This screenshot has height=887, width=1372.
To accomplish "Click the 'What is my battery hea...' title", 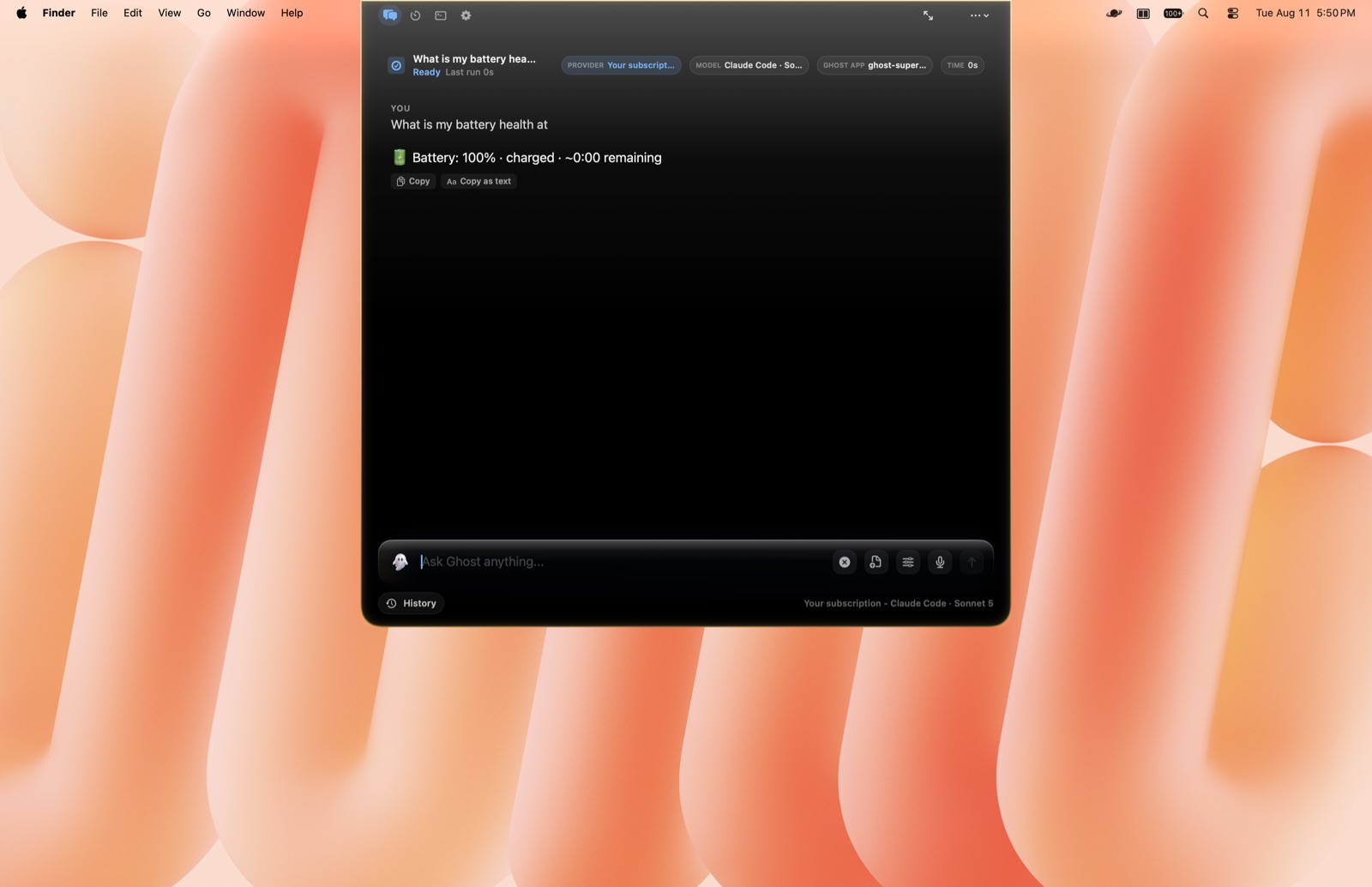I will (x=474, y=59).
